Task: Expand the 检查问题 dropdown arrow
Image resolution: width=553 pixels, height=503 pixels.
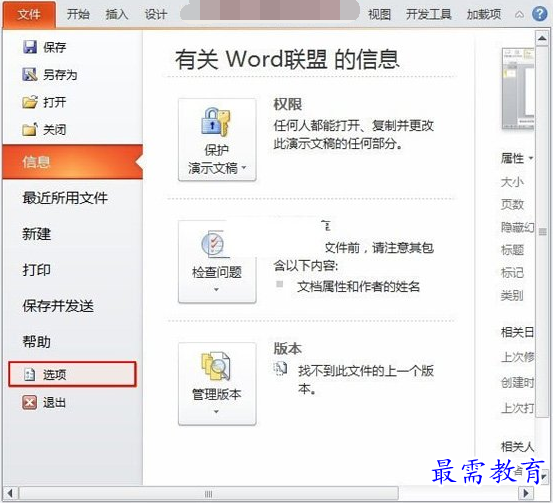Action: [x=217, y=290]
